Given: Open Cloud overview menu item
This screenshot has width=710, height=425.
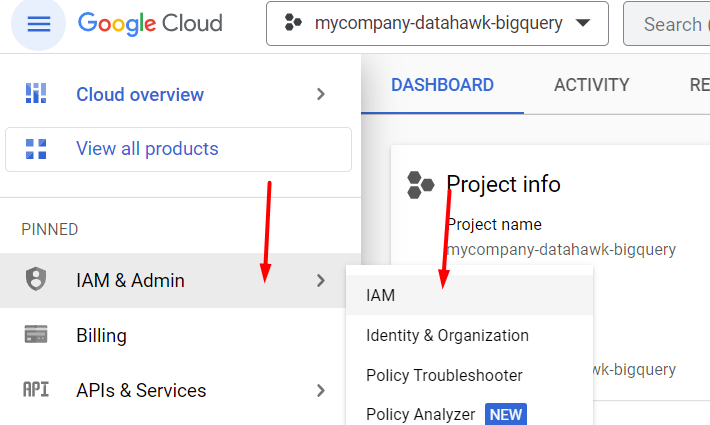Looking at the screenshot, I should point(180,94).
